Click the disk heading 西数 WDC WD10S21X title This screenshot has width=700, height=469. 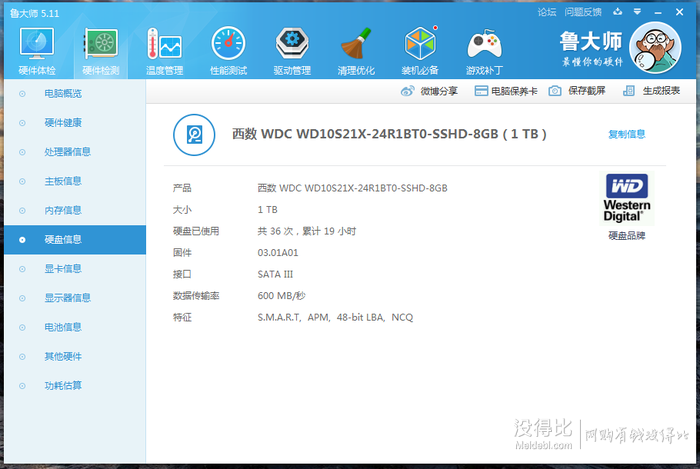tap(389, 134)
